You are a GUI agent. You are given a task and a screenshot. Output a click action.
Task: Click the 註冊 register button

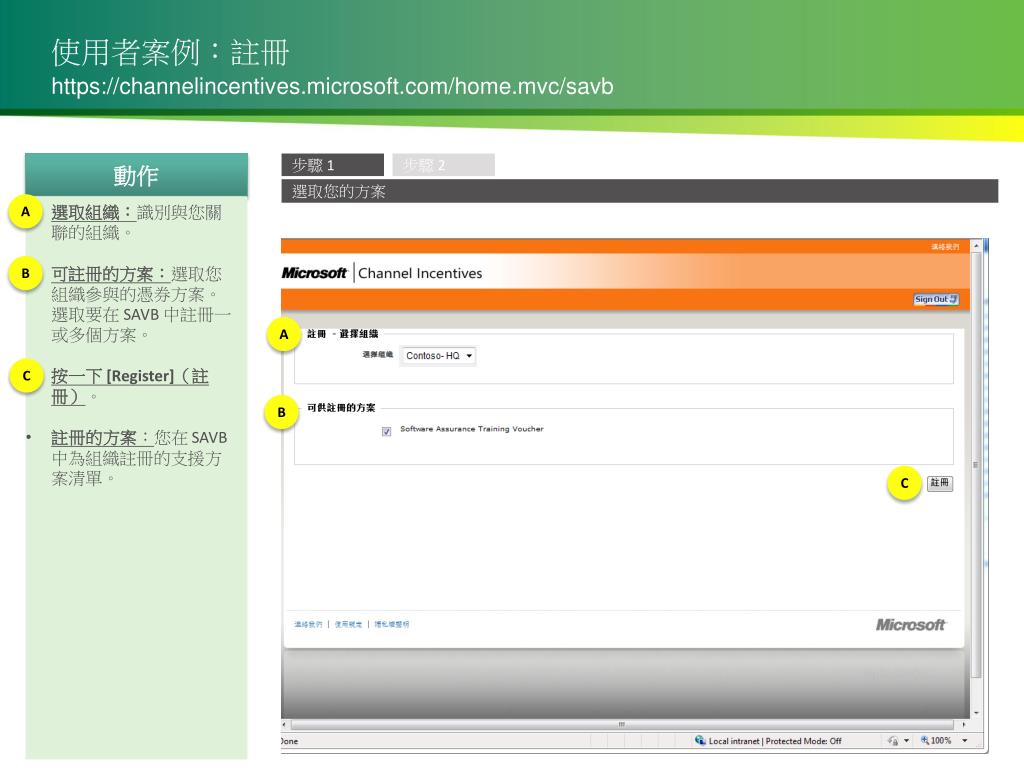940,483
